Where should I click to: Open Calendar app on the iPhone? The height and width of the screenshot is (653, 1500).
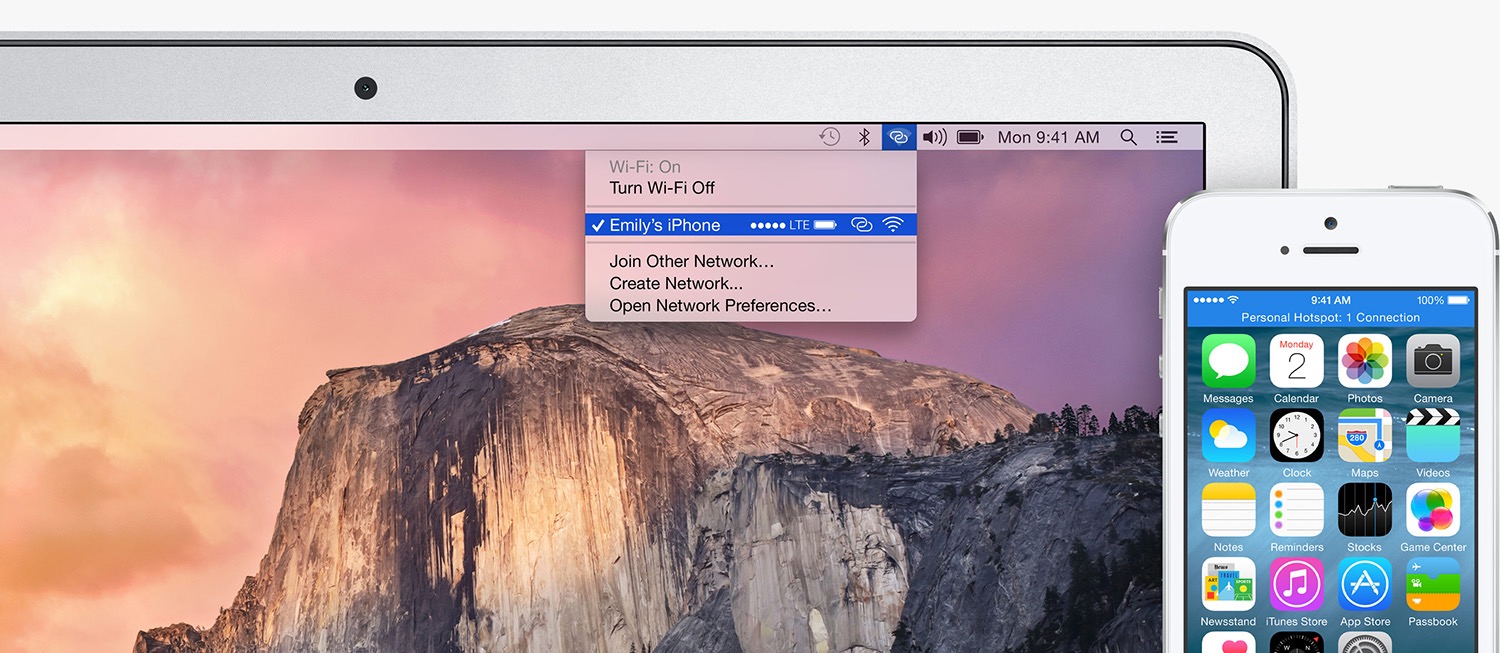(1296, 361)
